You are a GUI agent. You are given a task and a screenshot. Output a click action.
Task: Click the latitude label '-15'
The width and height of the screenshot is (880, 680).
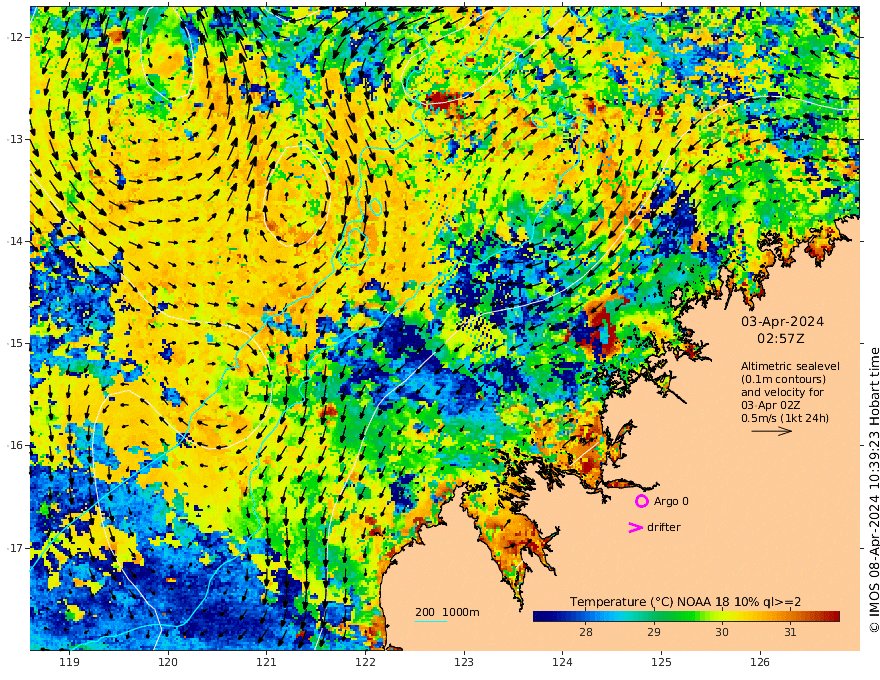point(15,343)
